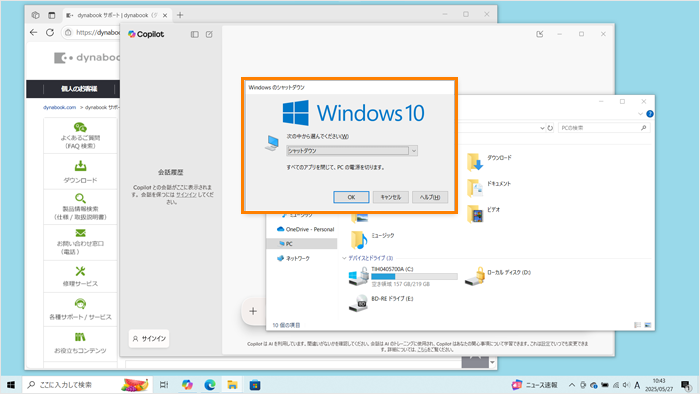Screen dimensions: 700x394
Task: Open useful contents on dynabook page
Action: pyautogui.click(x=80, y=343)
